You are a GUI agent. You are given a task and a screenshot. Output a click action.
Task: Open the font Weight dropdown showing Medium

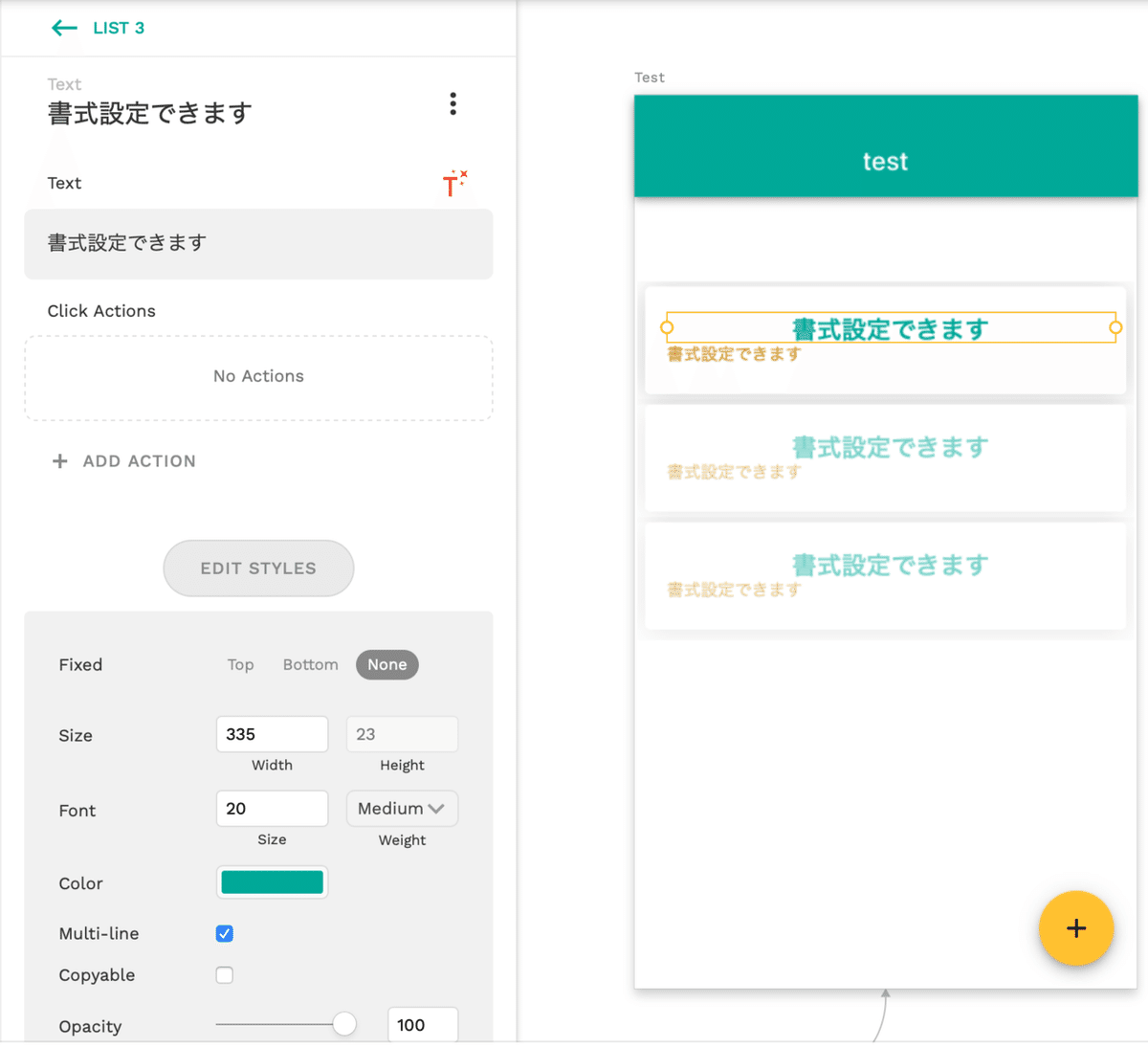click(402, 808)
